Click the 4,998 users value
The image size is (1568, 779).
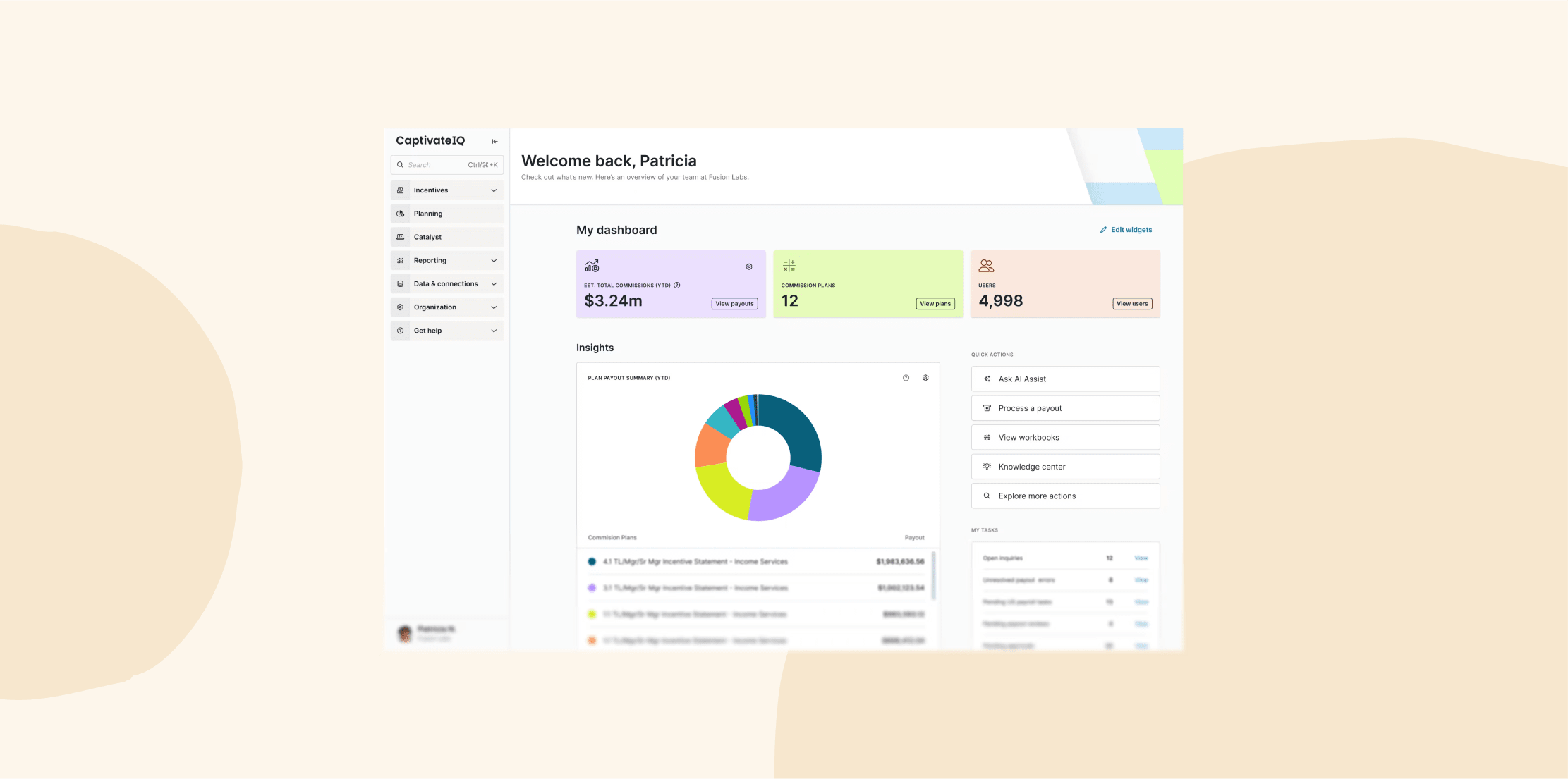1000,301
